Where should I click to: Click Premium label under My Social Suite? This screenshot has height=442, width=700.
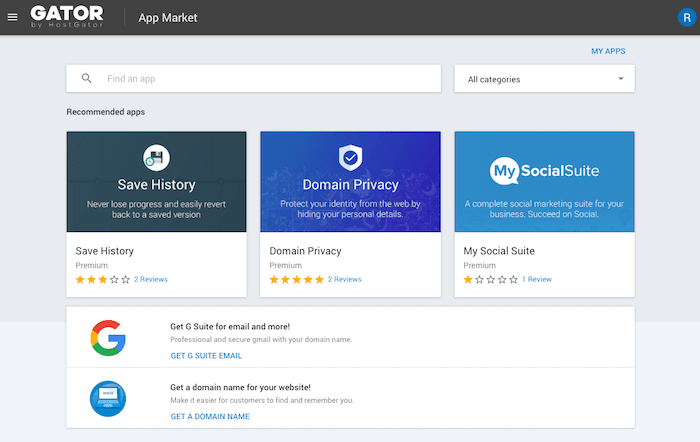tap(479, 265)
